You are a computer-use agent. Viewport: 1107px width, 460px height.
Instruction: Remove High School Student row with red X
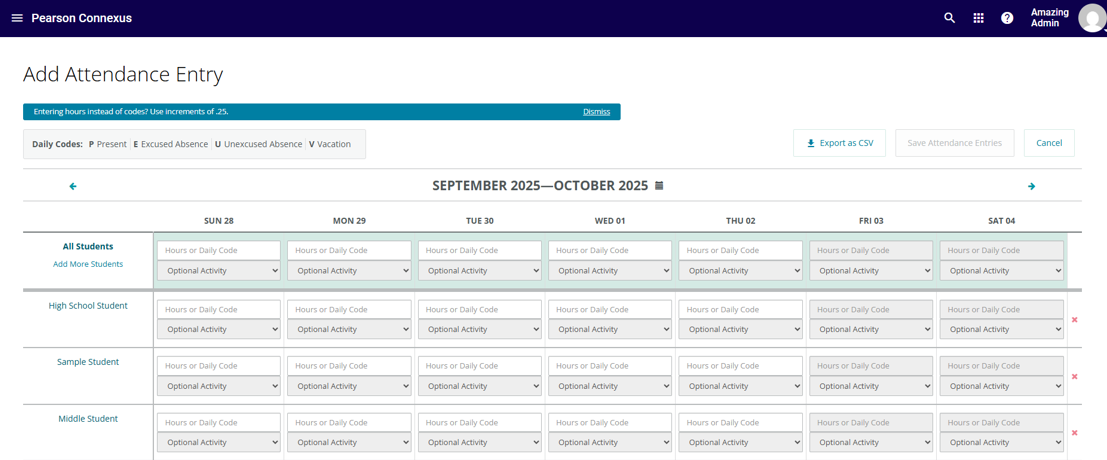coord(1074,320)
